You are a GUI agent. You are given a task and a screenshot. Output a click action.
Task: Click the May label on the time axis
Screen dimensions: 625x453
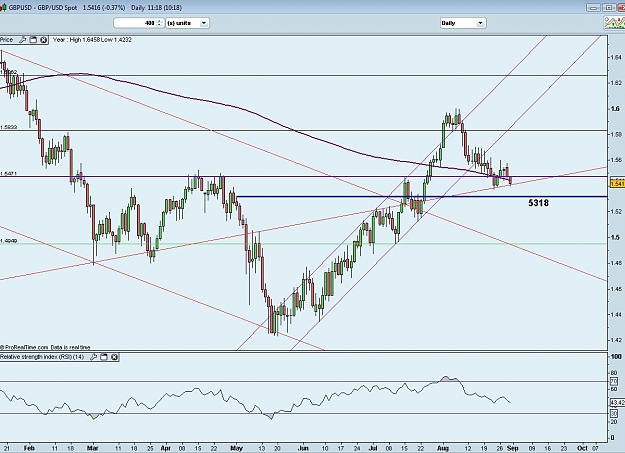point(236,448)
